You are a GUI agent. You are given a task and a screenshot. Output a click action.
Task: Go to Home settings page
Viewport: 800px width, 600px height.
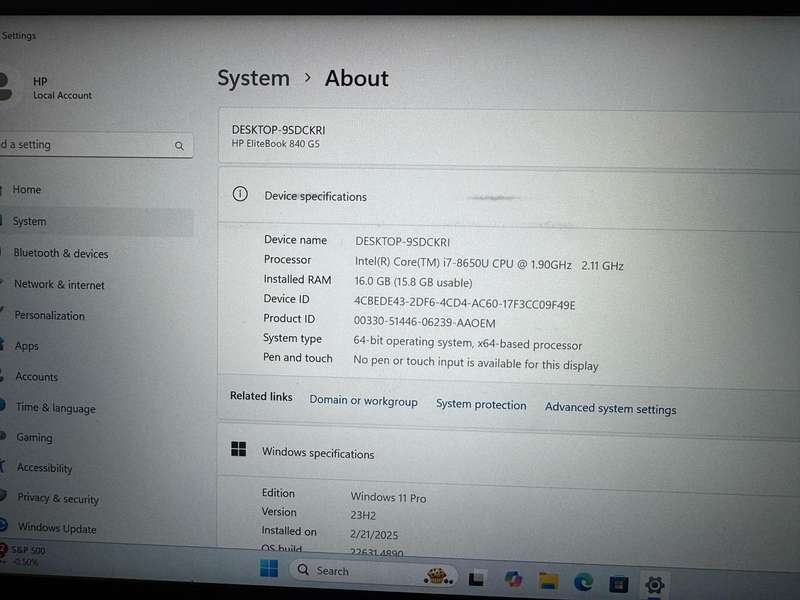coord(27,190)
